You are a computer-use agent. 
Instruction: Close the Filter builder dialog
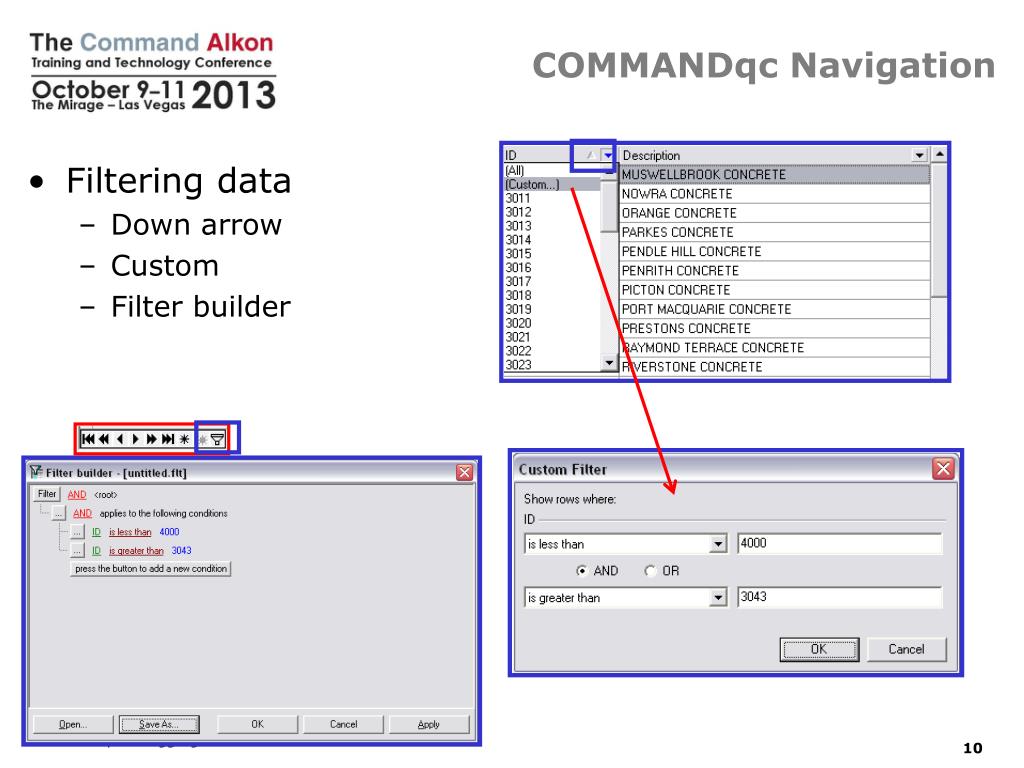click(x=464, y=472)
